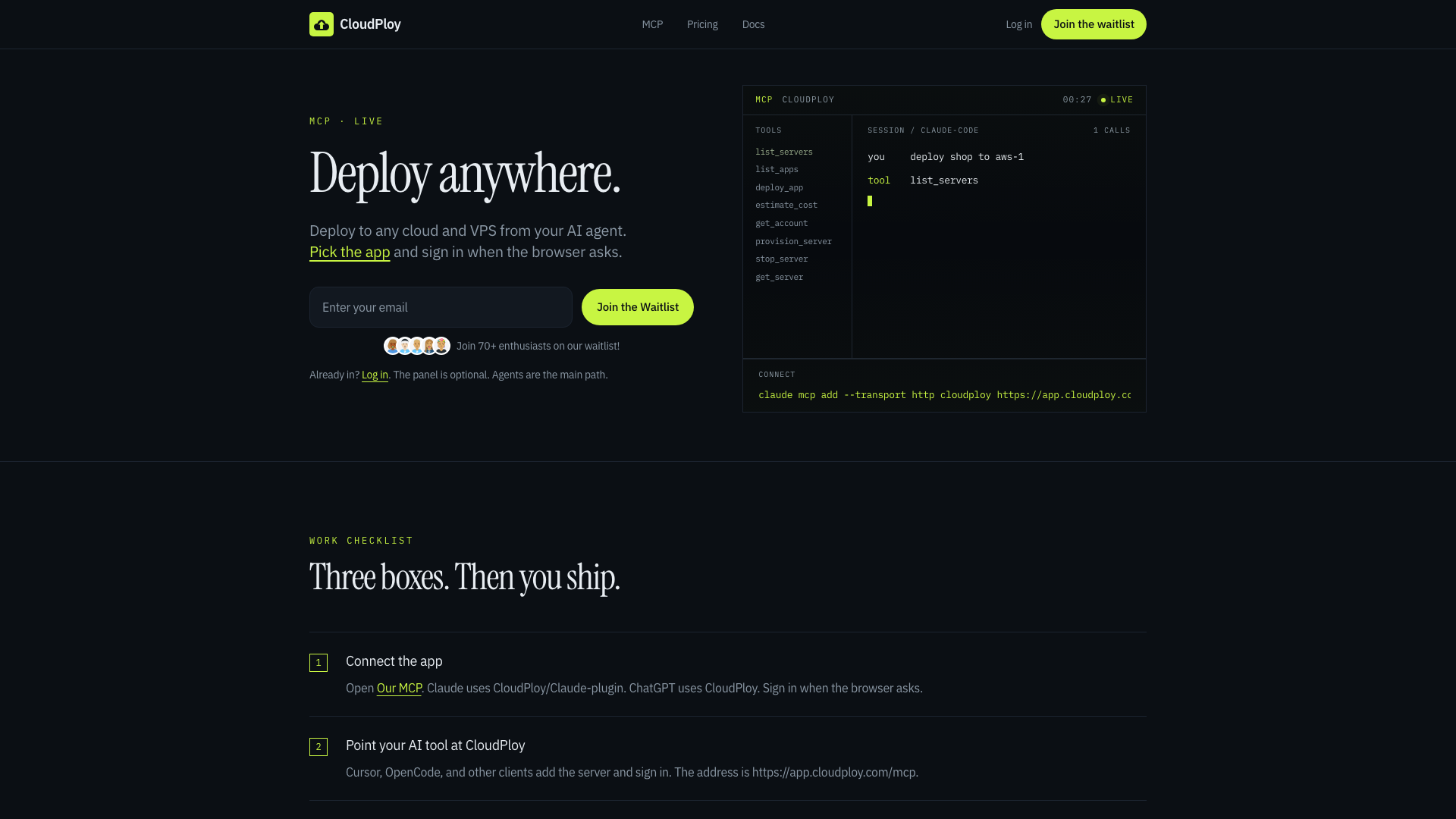Click Point your AI tool at CloudPloy heading
The width and height of the screenshot is (1456, 819).
[x=435, y=745]
